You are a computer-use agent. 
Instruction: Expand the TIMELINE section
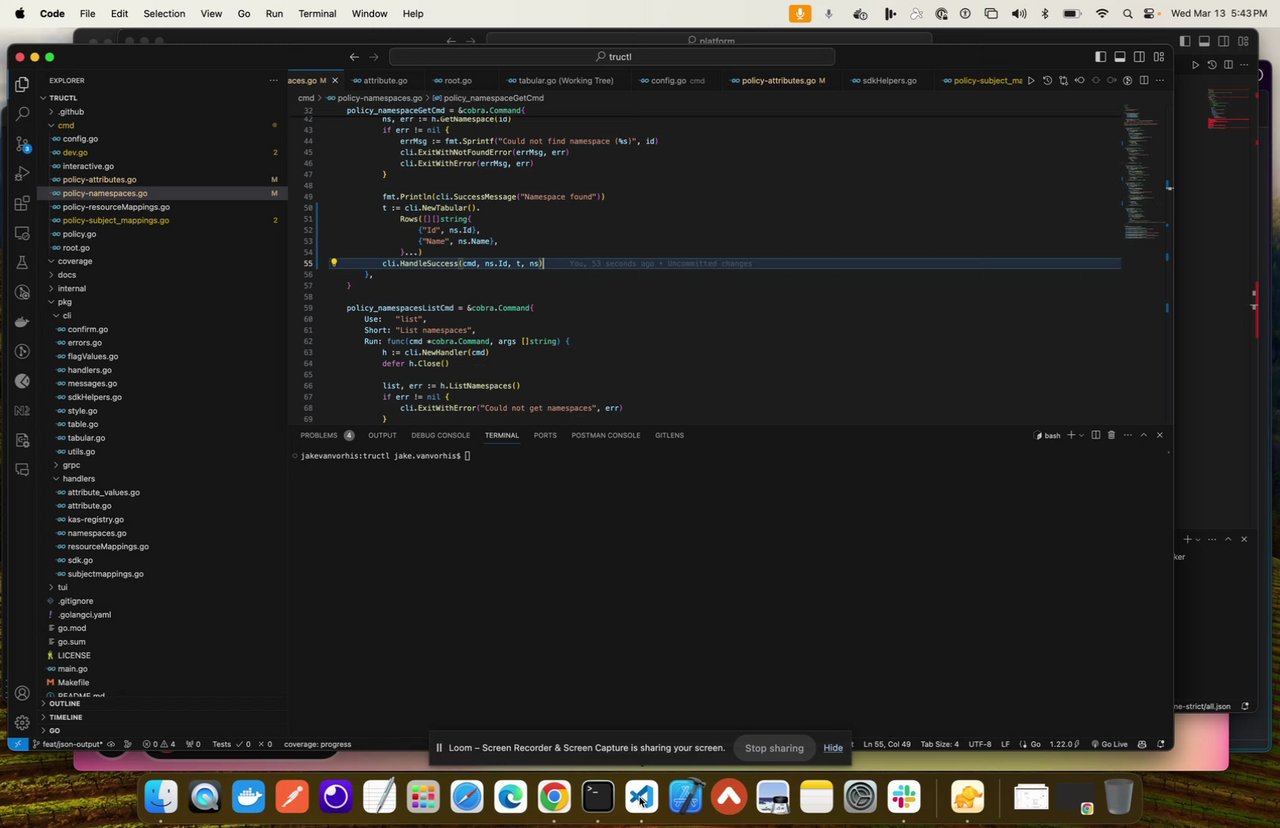point(66,718)
